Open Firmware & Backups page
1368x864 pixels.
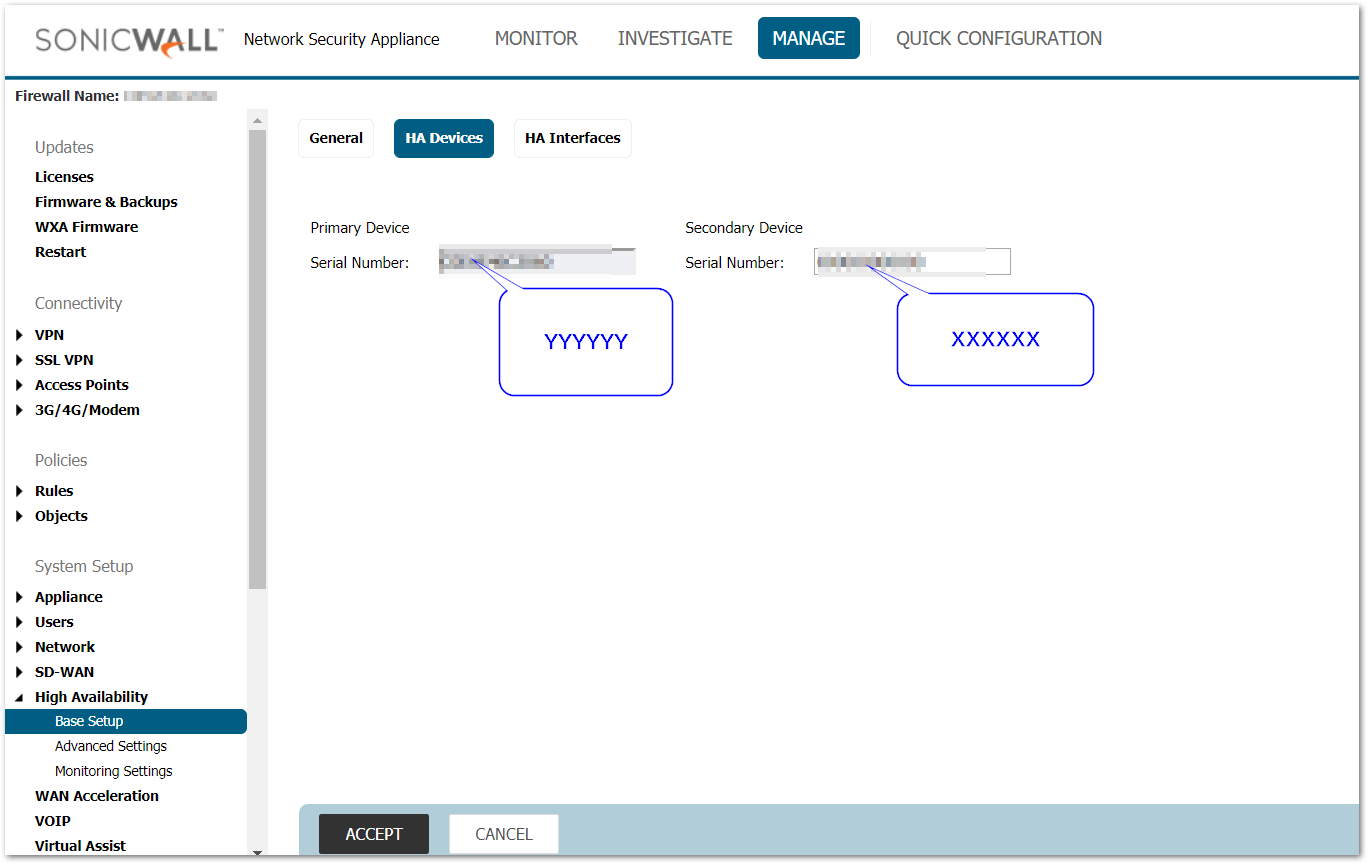point(106,202)
